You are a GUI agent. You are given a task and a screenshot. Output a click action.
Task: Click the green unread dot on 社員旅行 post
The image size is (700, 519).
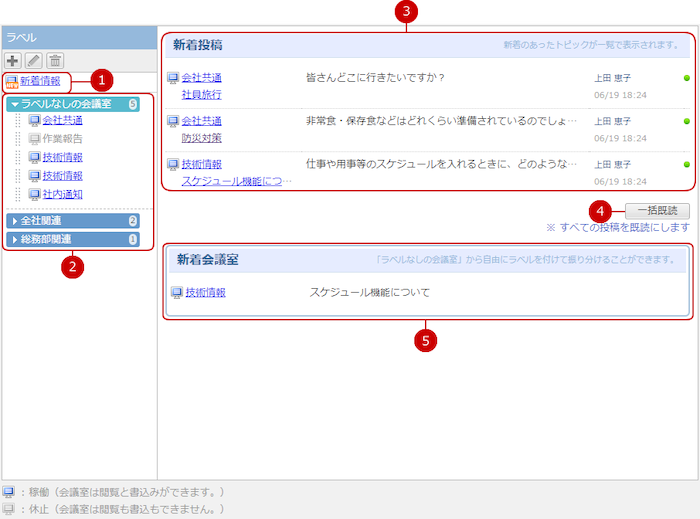[x=687, y=77]
